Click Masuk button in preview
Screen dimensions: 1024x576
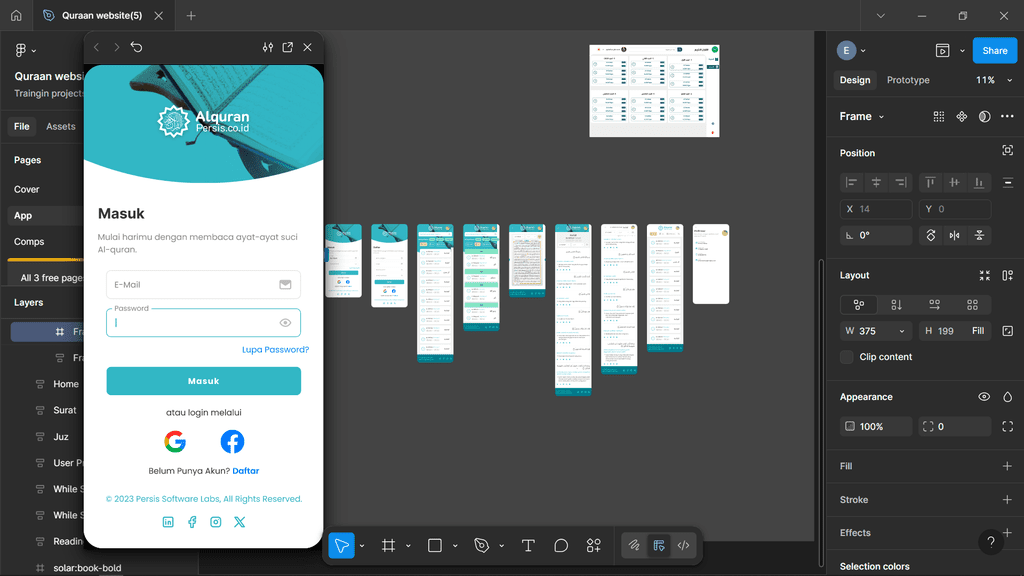[x=204, y=381]
